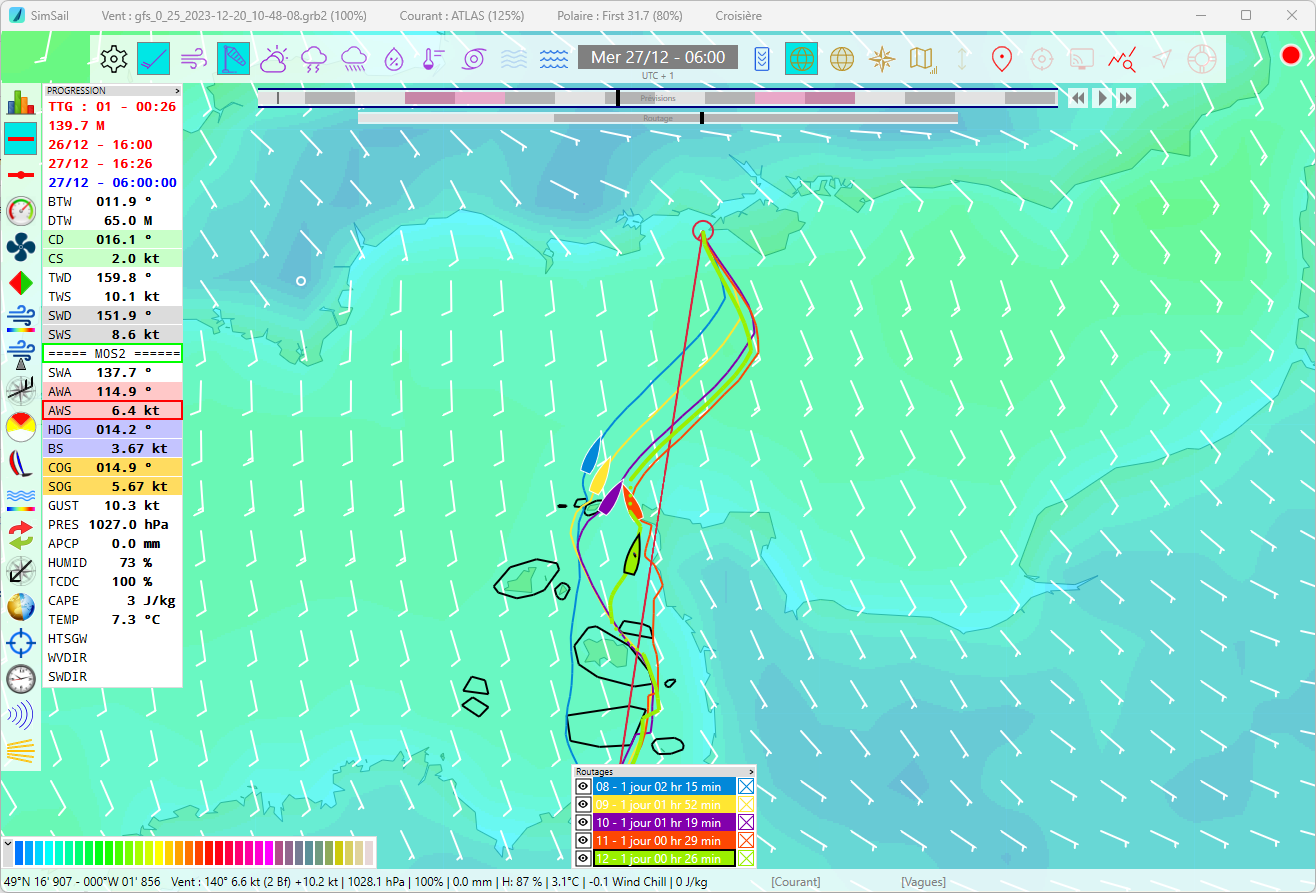Collapse the Routages panel with its arrow
The height and width of the screenshot is (893, 1316).
[x=751, y=772]
